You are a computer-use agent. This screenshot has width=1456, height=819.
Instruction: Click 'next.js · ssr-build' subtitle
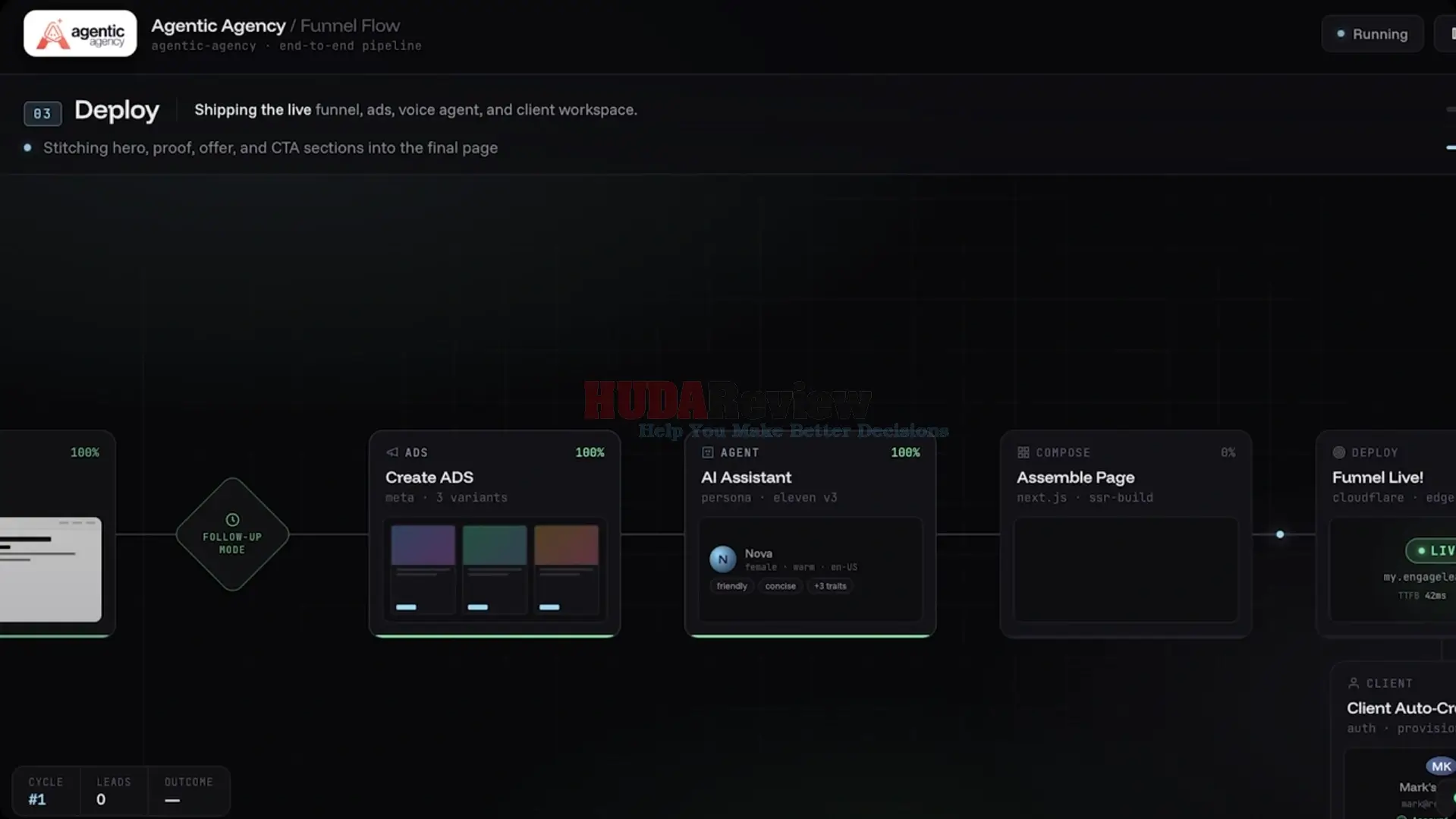coord(1084,498)
